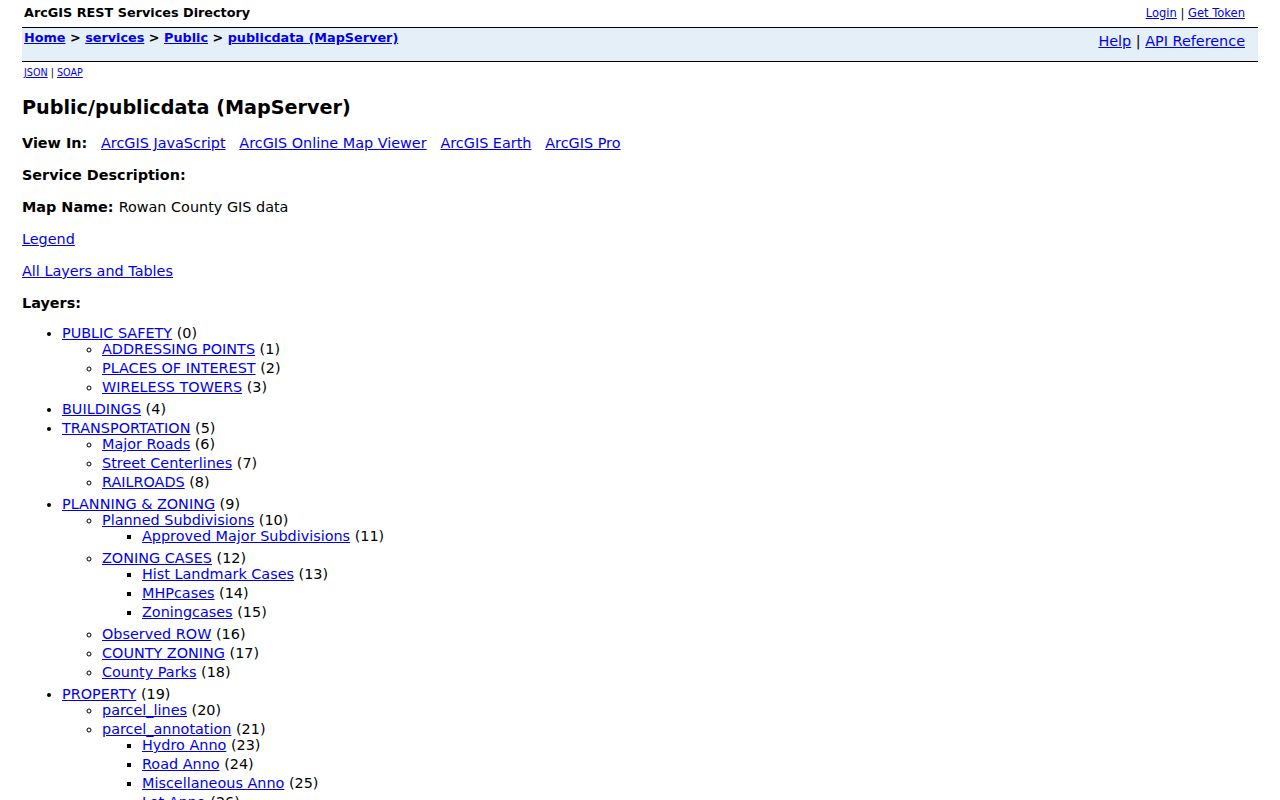Image resolution: width=1280 pixels, height=800 pixels.
Task: Go to Home in breadcrumb
Action: pos(45,38)
